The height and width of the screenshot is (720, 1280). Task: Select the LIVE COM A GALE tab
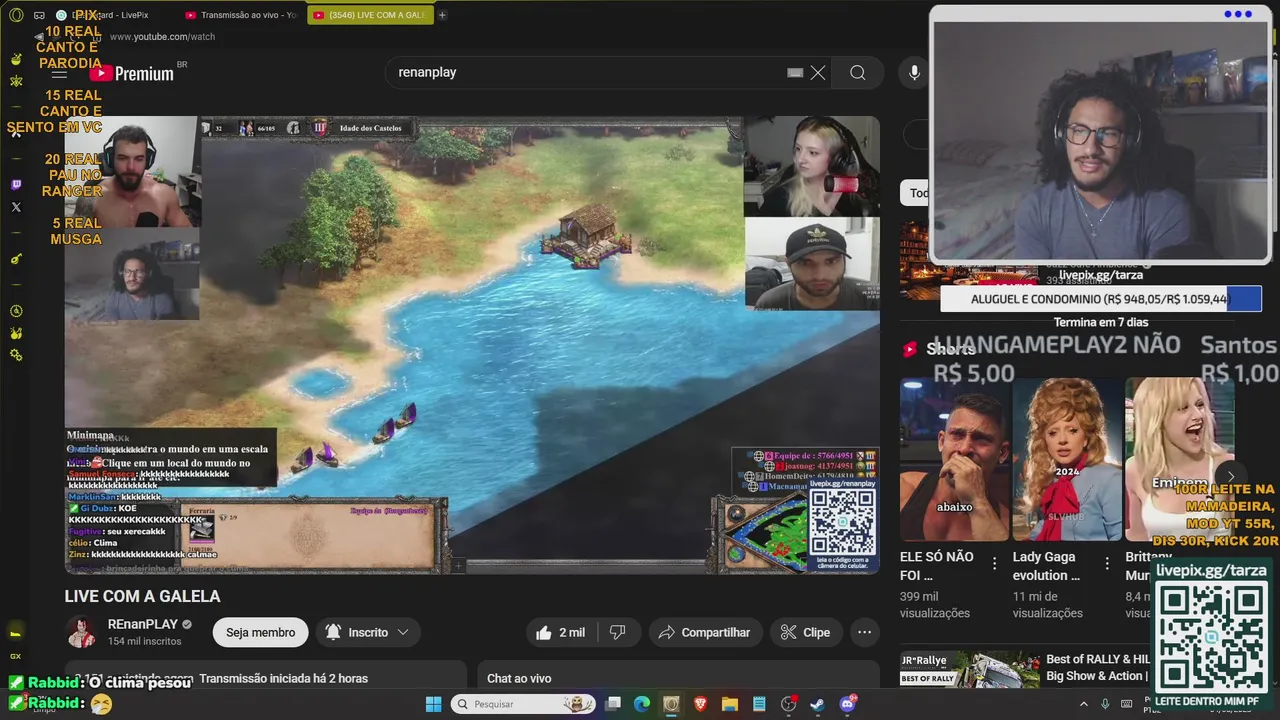coord(370,15)
